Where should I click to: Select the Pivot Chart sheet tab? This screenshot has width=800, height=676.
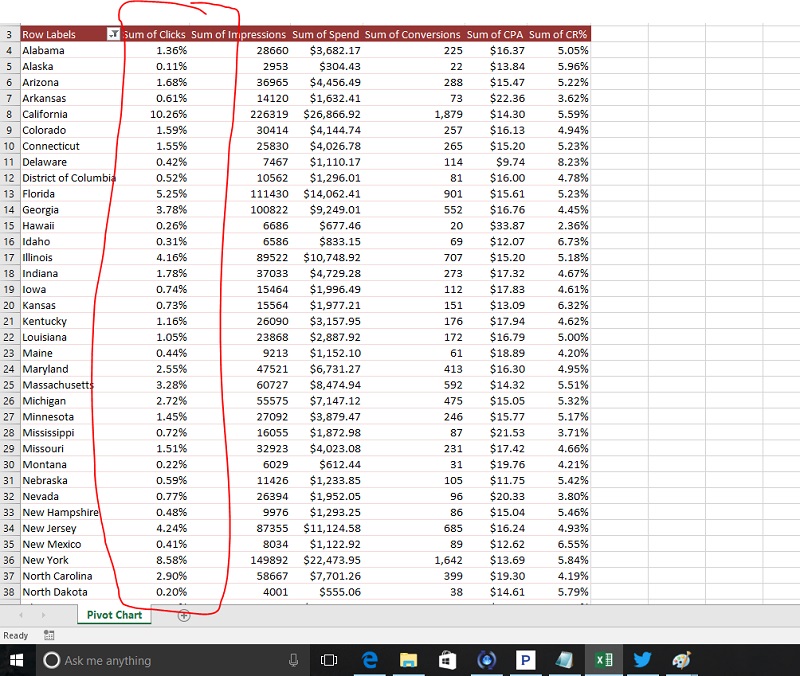pyautogui.click(x=114, y=615)
